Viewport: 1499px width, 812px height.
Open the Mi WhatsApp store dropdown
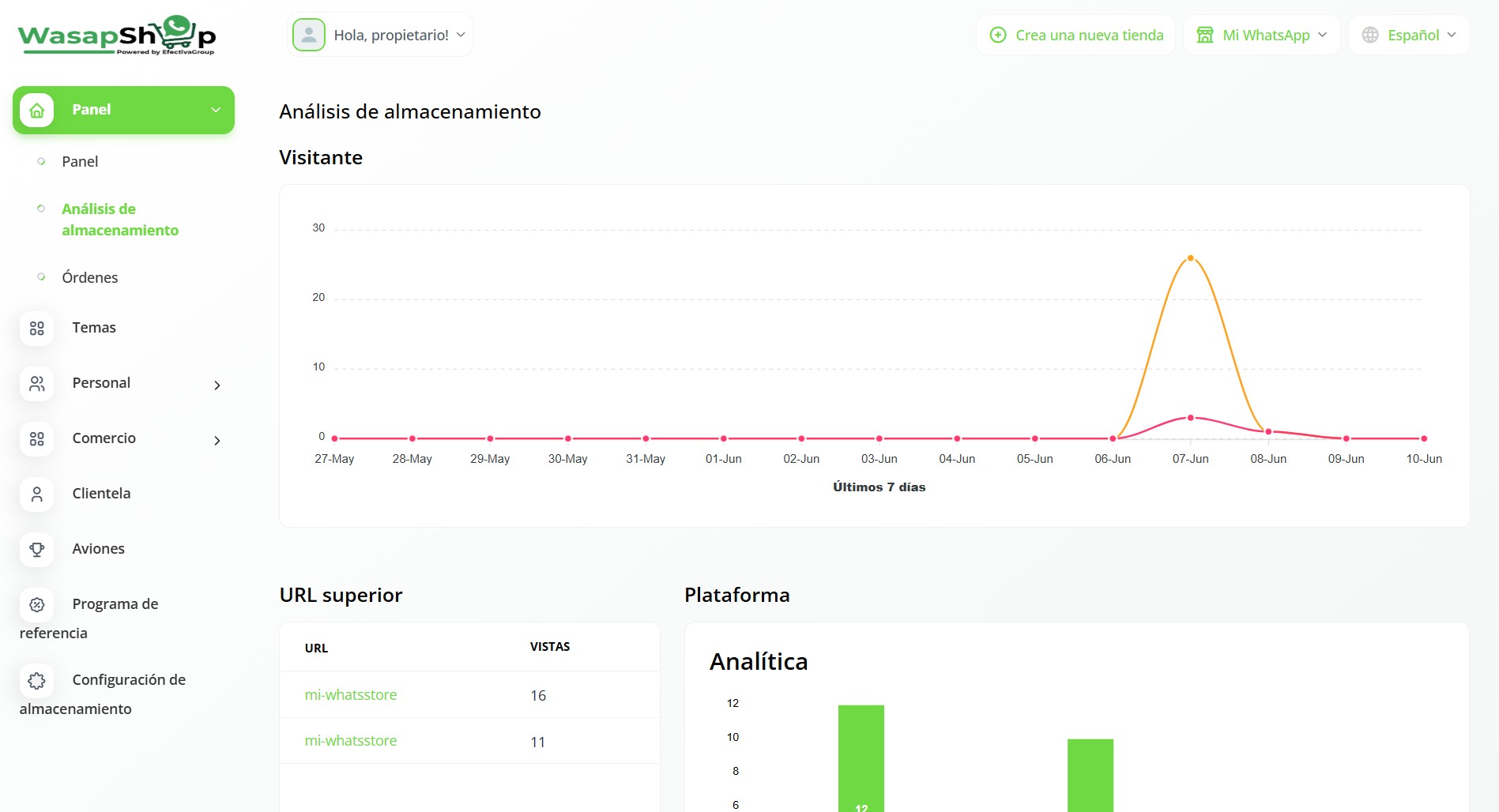tap(1261, 36)
